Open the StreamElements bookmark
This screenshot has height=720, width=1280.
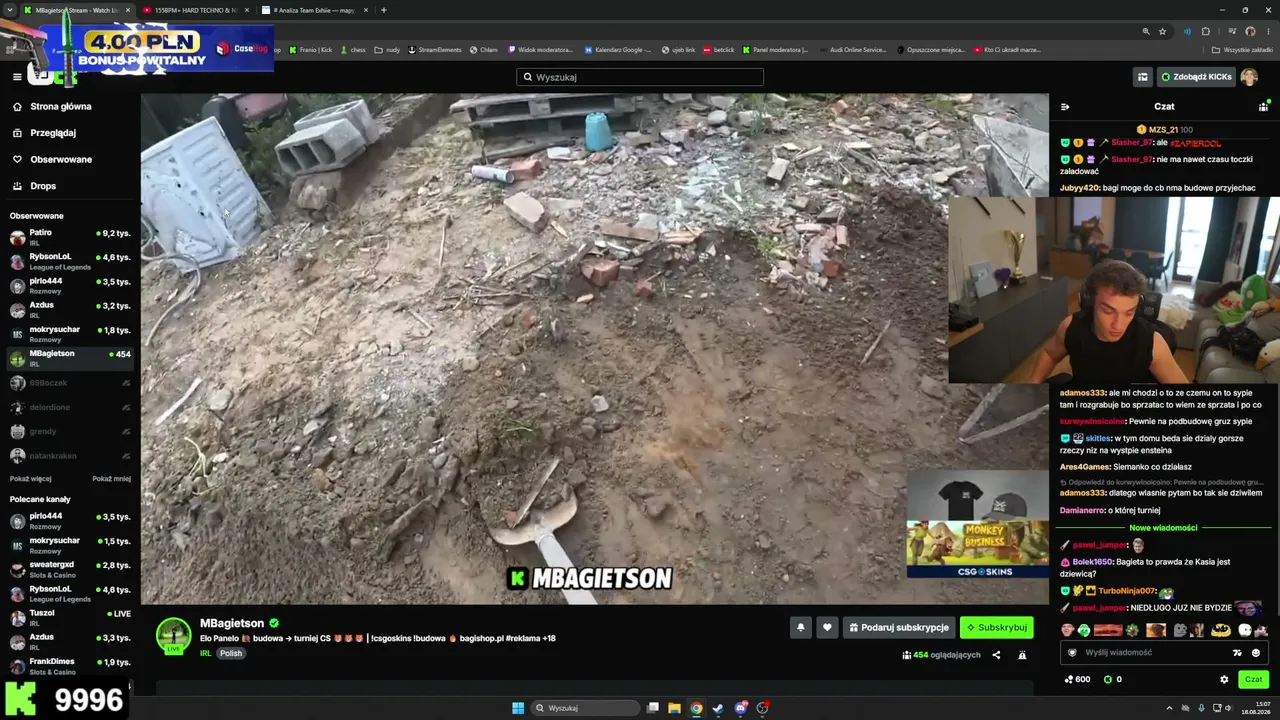coord(435,50)
